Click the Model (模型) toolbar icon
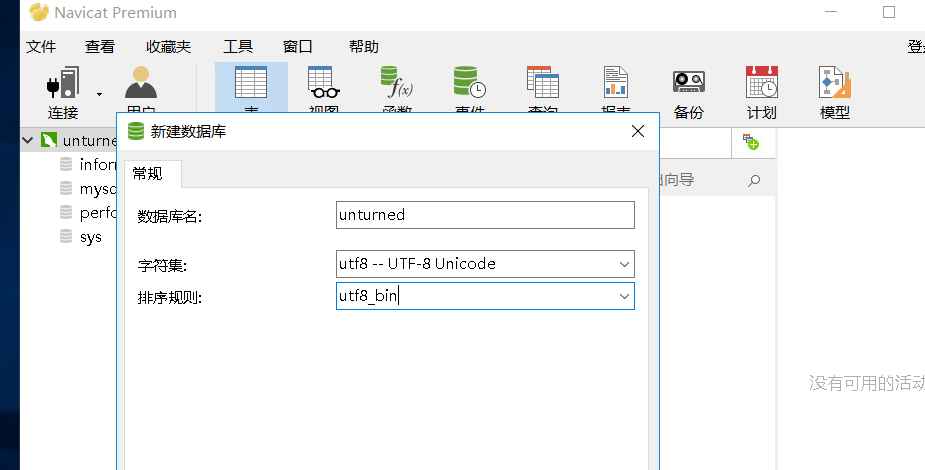This screenshot has height=470, width=925. [x=834, y=90]
